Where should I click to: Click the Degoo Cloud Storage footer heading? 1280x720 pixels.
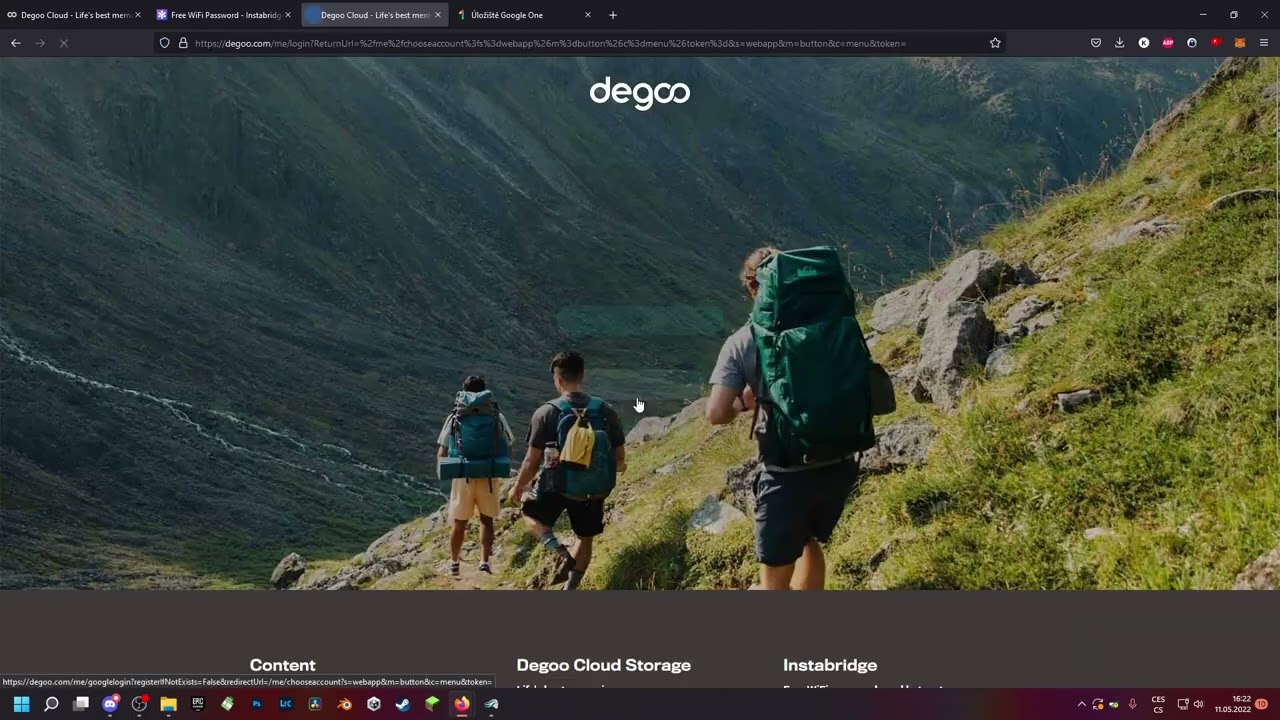[x=604, y=665]
